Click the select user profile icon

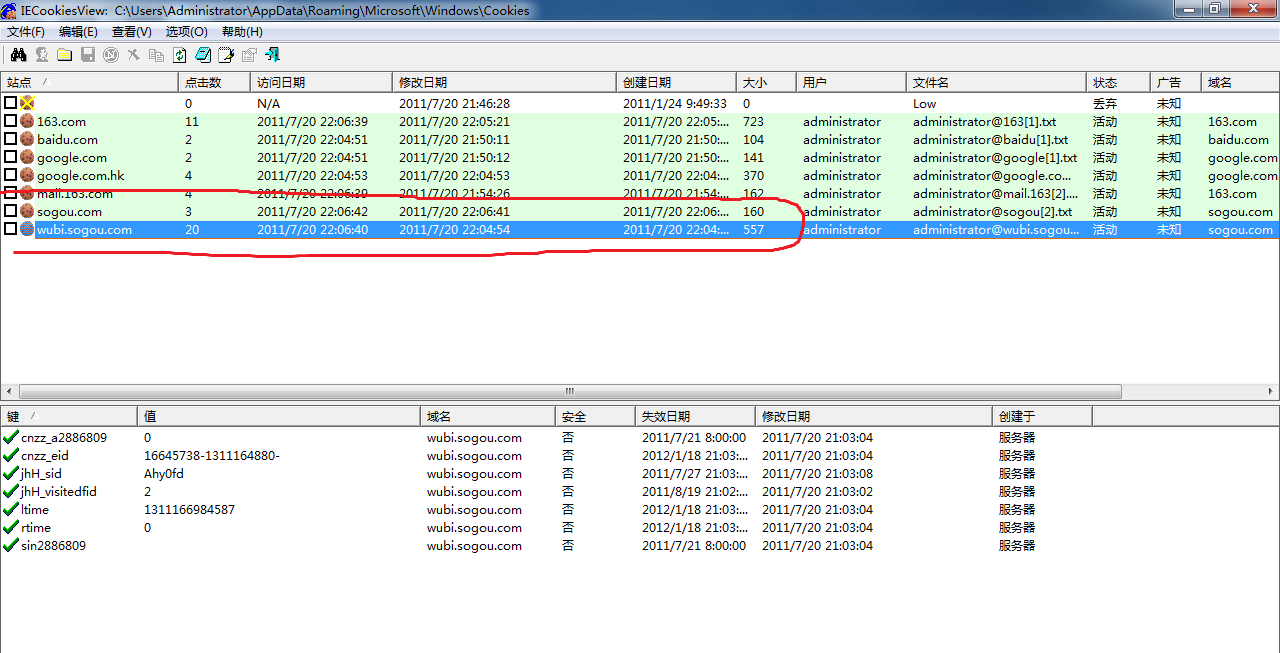[42, 55]
